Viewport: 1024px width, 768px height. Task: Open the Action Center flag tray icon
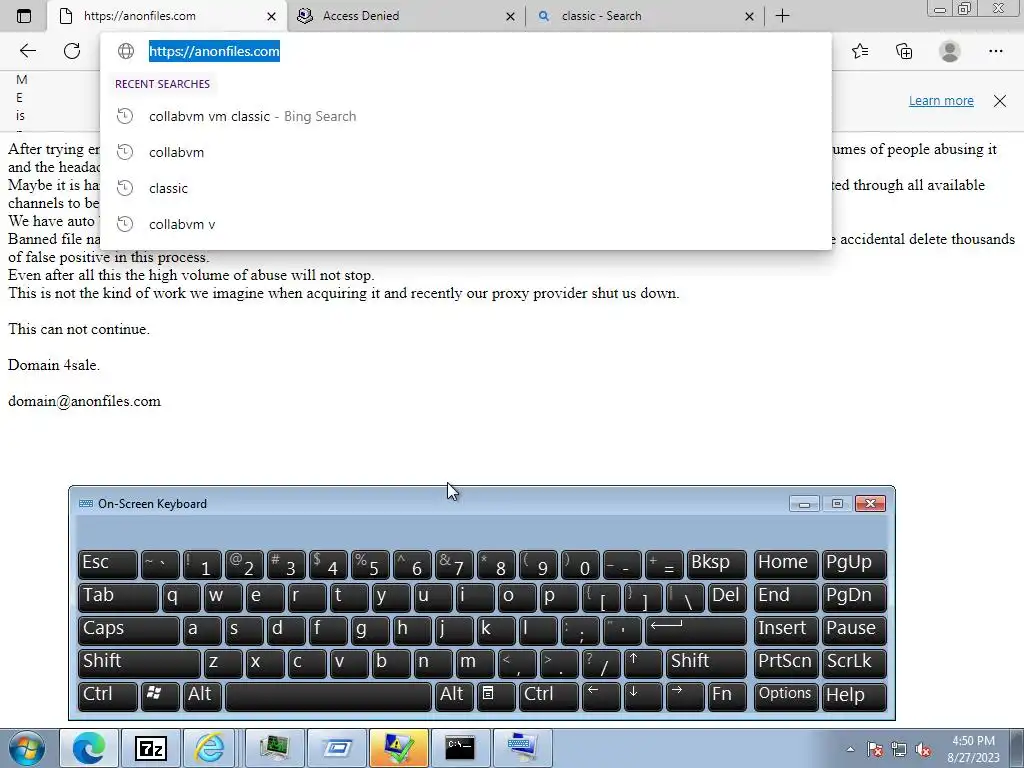875,750
